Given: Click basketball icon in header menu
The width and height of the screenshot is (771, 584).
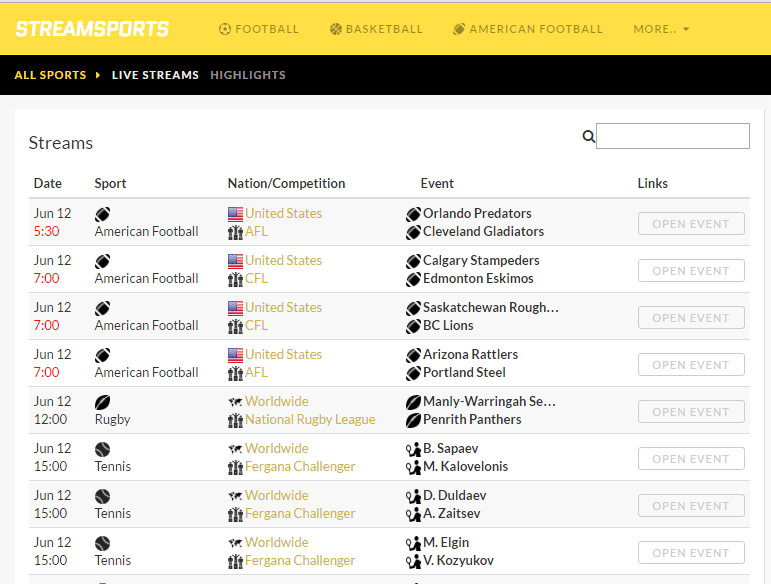Looking at the screenshot, I should pyautogui.click(x=336, y=29).
